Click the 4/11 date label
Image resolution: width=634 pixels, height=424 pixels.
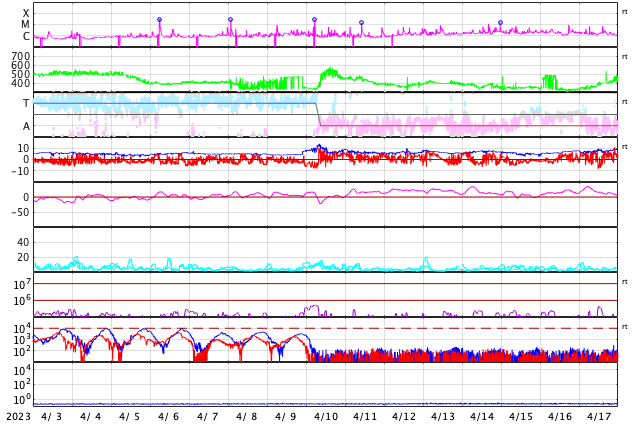click(x=365, y=417)
